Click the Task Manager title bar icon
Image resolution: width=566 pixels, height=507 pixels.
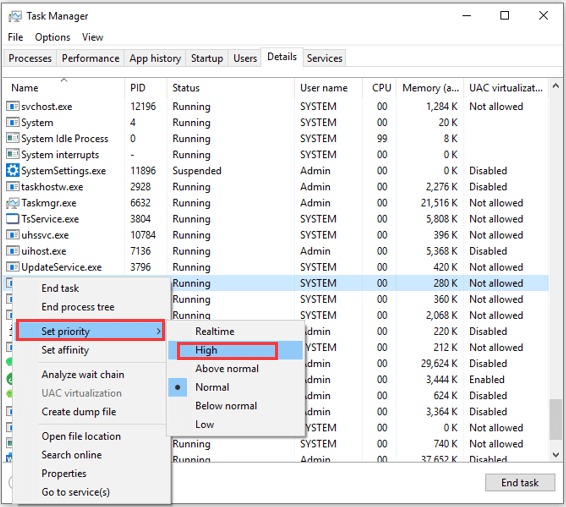pos(15,16)
